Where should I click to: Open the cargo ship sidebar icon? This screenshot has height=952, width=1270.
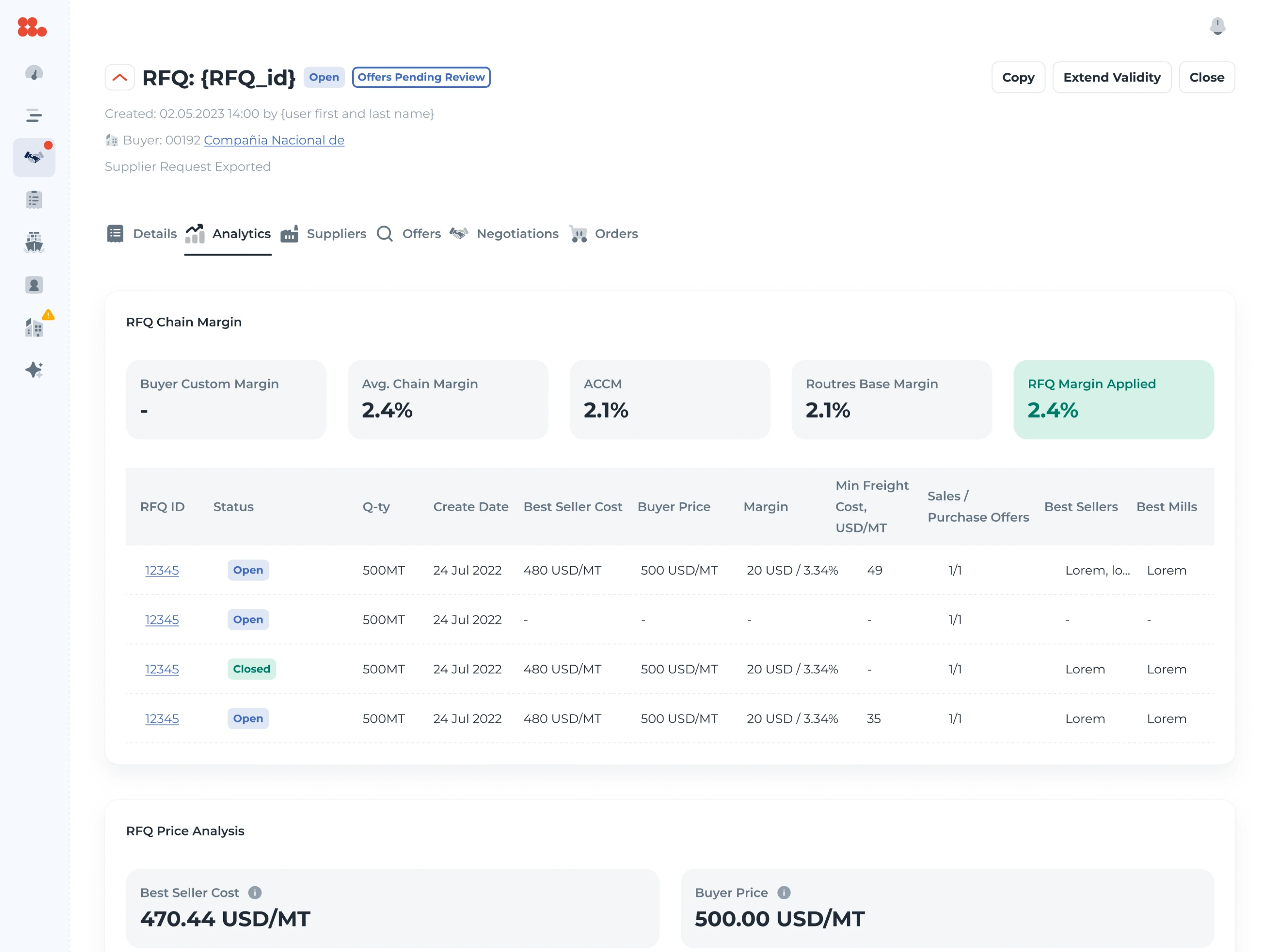(x=34, y=242)
